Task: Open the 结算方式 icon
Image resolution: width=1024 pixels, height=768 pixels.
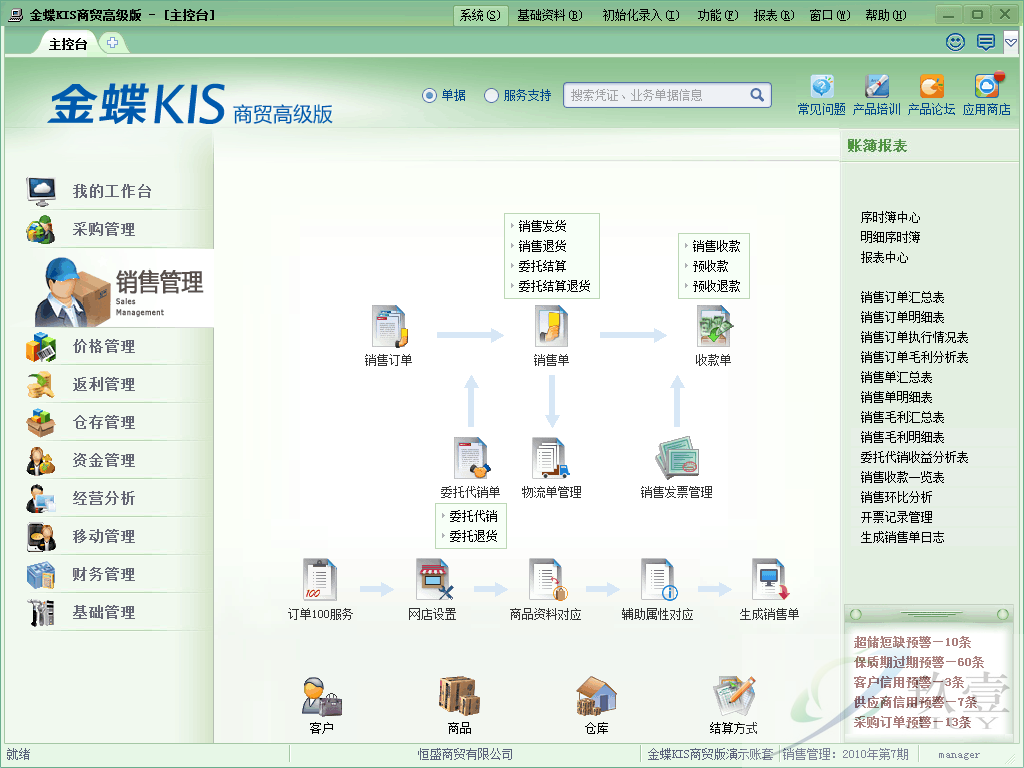Action: click(733, 696)
